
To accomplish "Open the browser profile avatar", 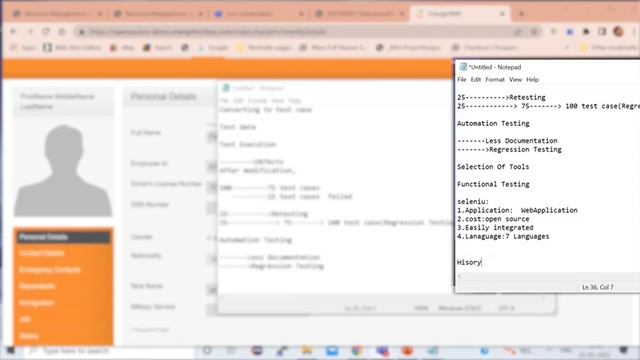I will coord(618,31).
